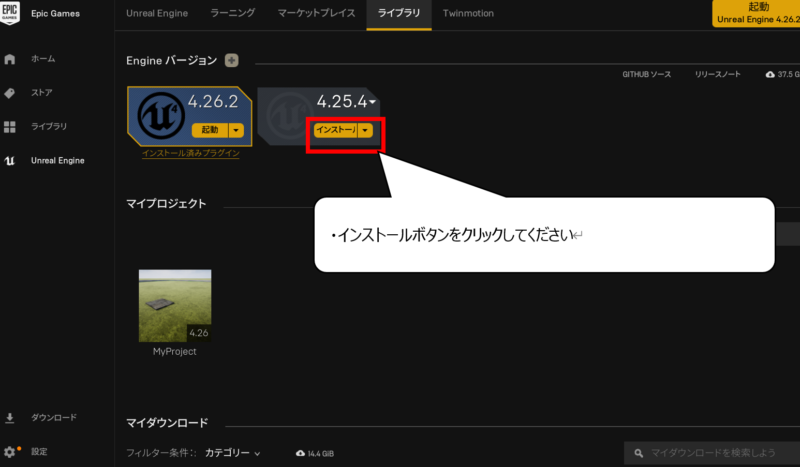Open the MyProject thumbnail
Screen dimensions: 800x467
coord(175,306)
